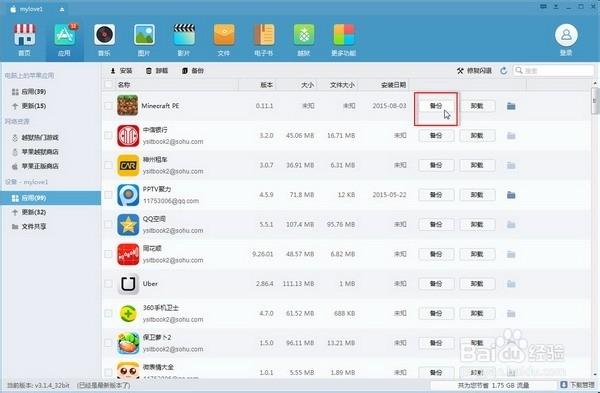Viewport: 600px width, 393px height.
Task: Click 卸载 button for Minecraft PE
Action: click(477, 106)
